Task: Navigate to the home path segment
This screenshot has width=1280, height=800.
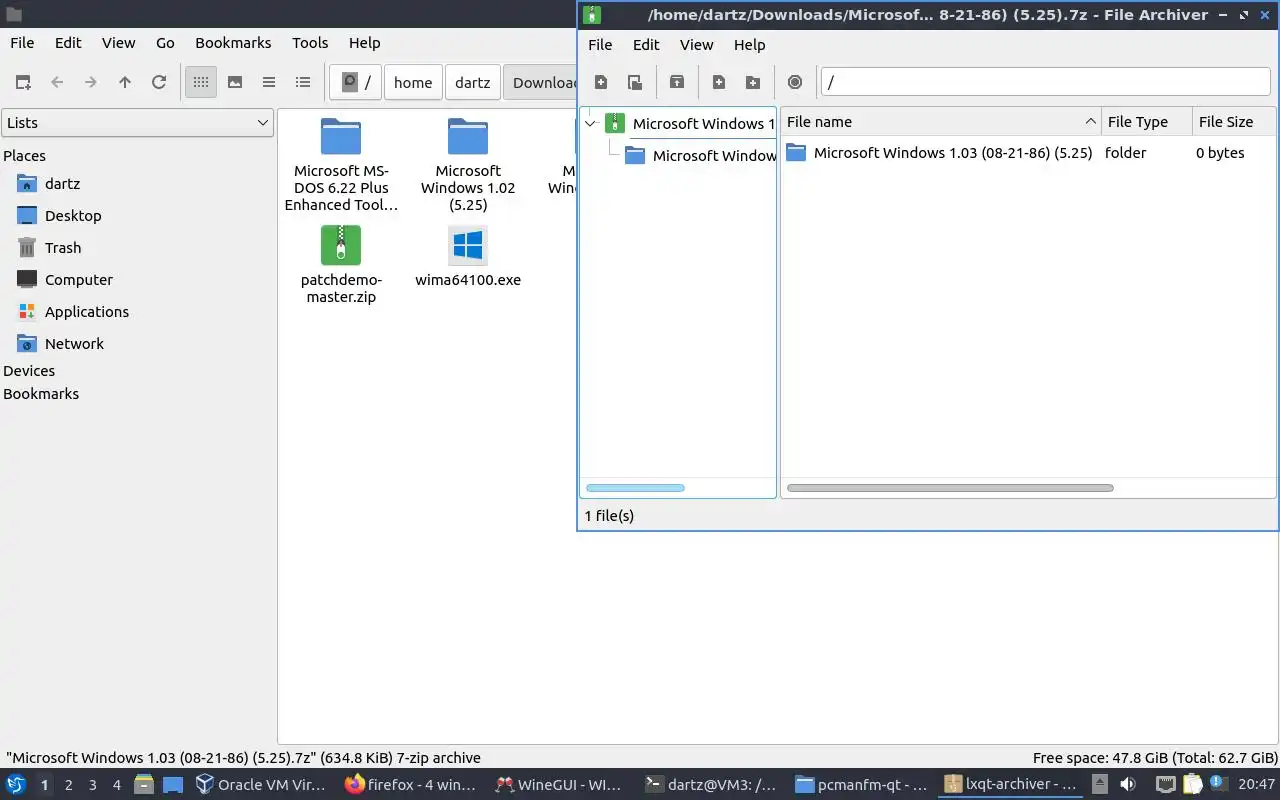Action: point(413,82)
